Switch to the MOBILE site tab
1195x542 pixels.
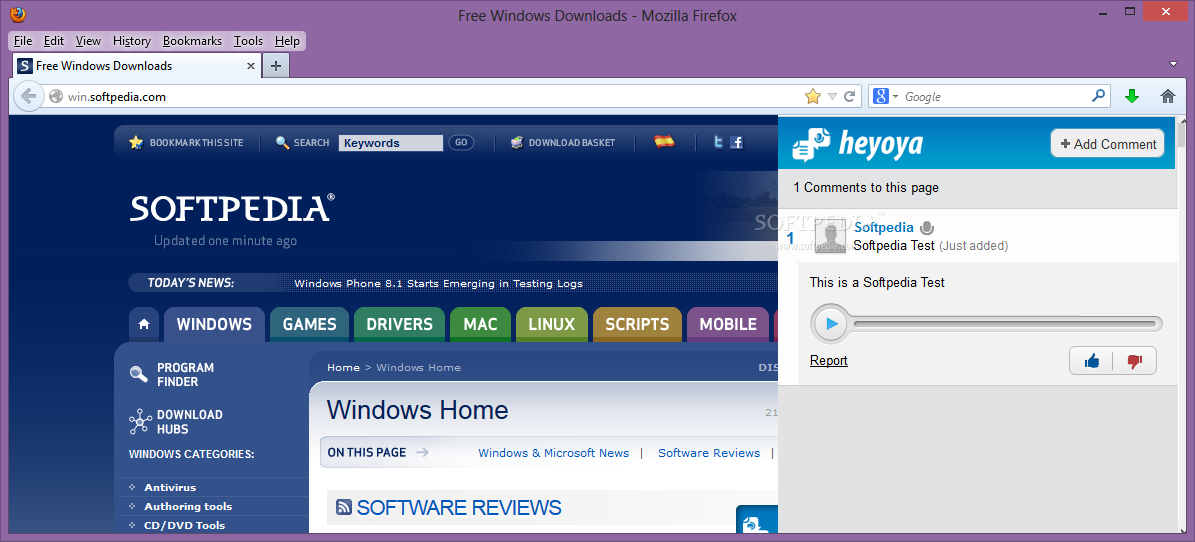[x=728, y=324]
